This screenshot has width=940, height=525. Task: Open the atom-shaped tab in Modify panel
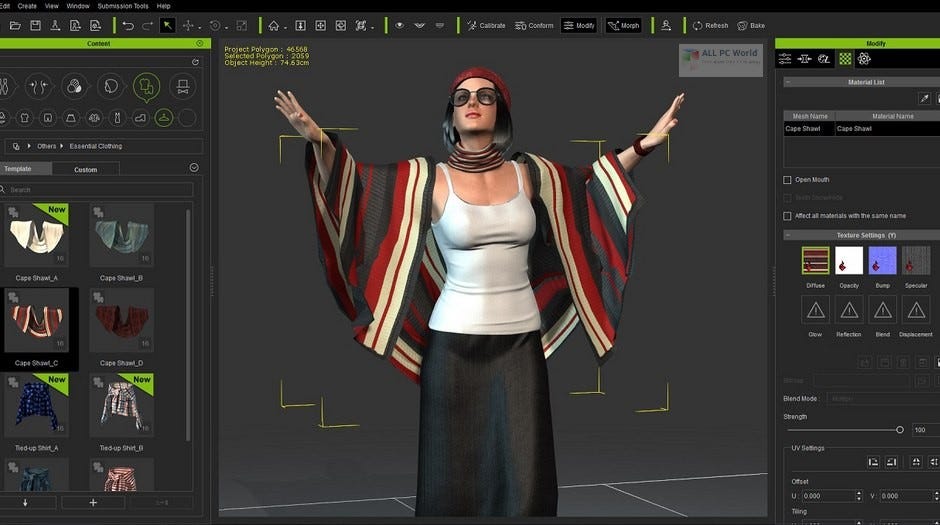pos(864,59)
